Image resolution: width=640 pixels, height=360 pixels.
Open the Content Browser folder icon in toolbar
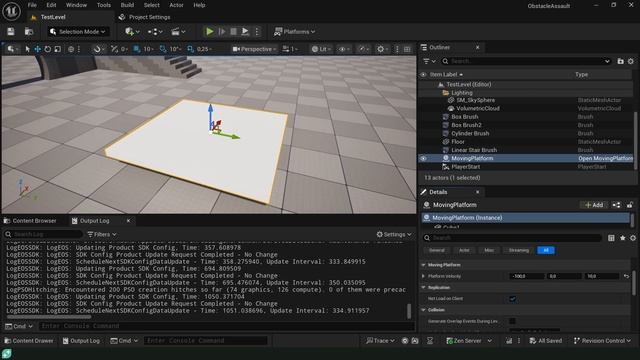click(x=29, y=31)
